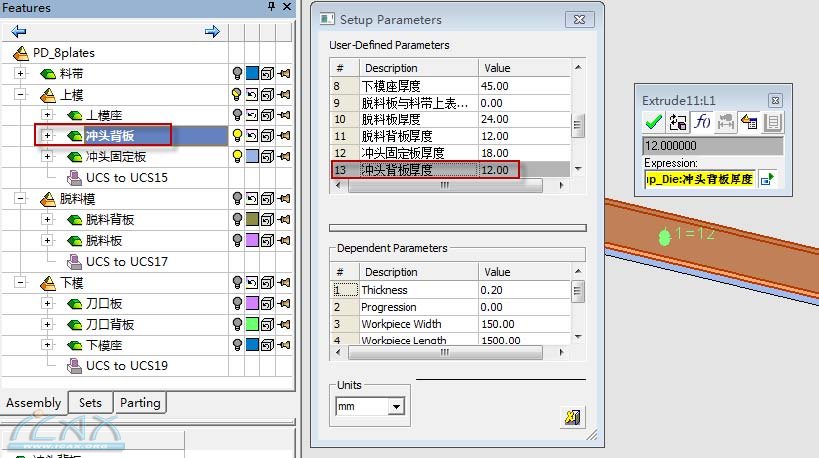Click the pin icon in the 脱料板 row

coord(284,240)
